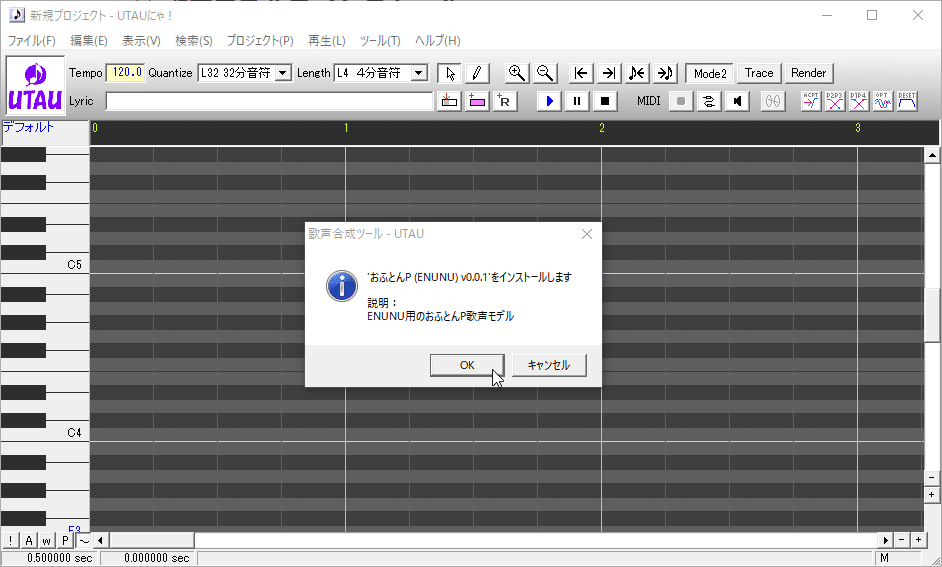Image resolution: width=942 pixels, height=567 pixels.
Task: Open the MIDI routing arrows icon
Action: [709, 101]
